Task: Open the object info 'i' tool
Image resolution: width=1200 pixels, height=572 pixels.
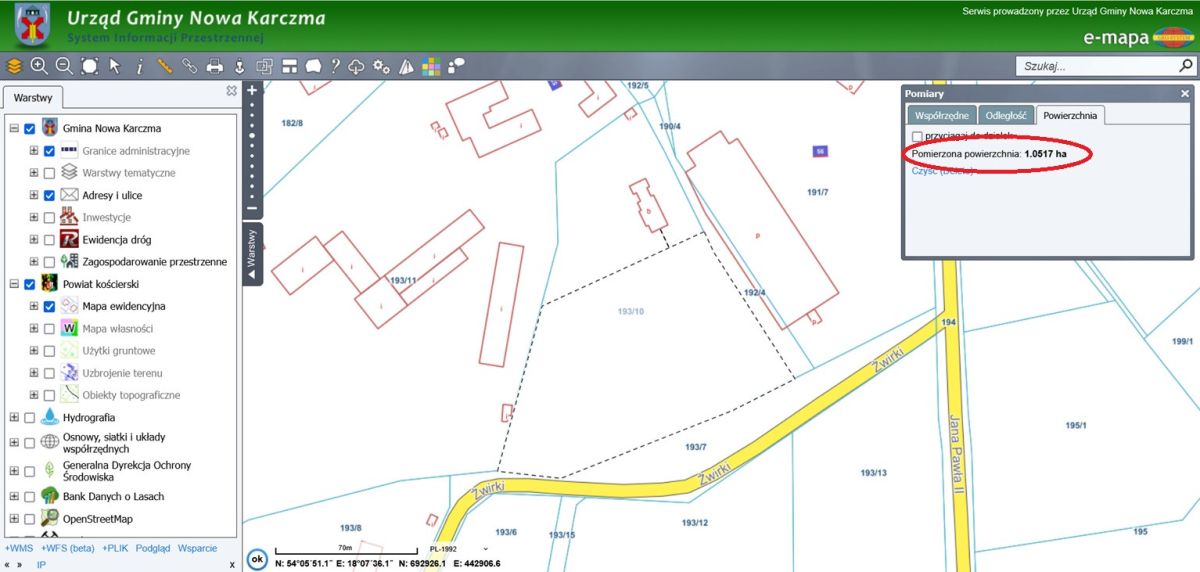Action: (139, 66)
